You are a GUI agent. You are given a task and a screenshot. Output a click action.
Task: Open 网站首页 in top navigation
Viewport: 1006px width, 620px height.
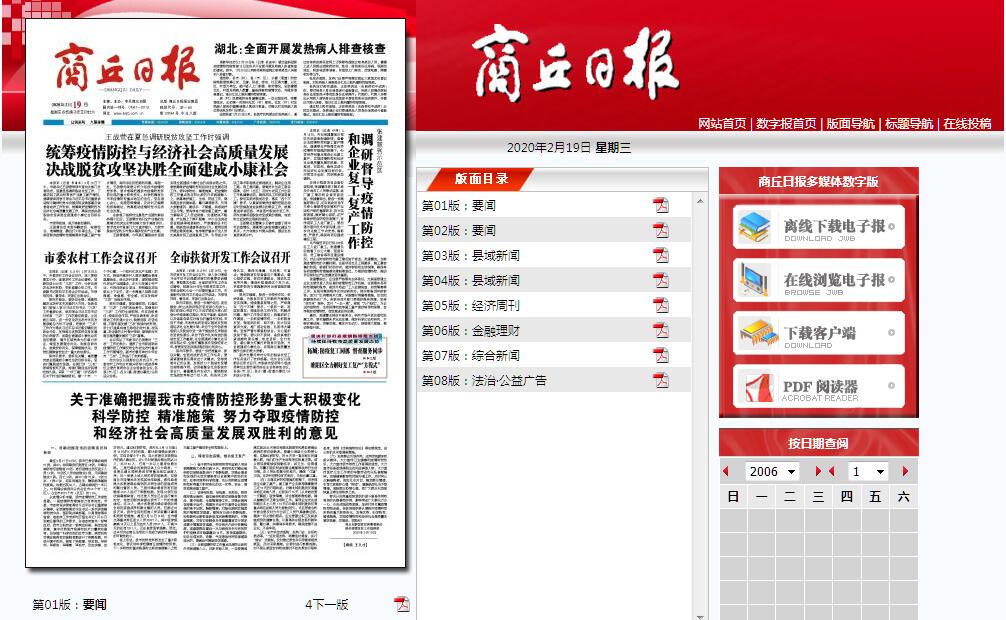(x=722, y=124)
